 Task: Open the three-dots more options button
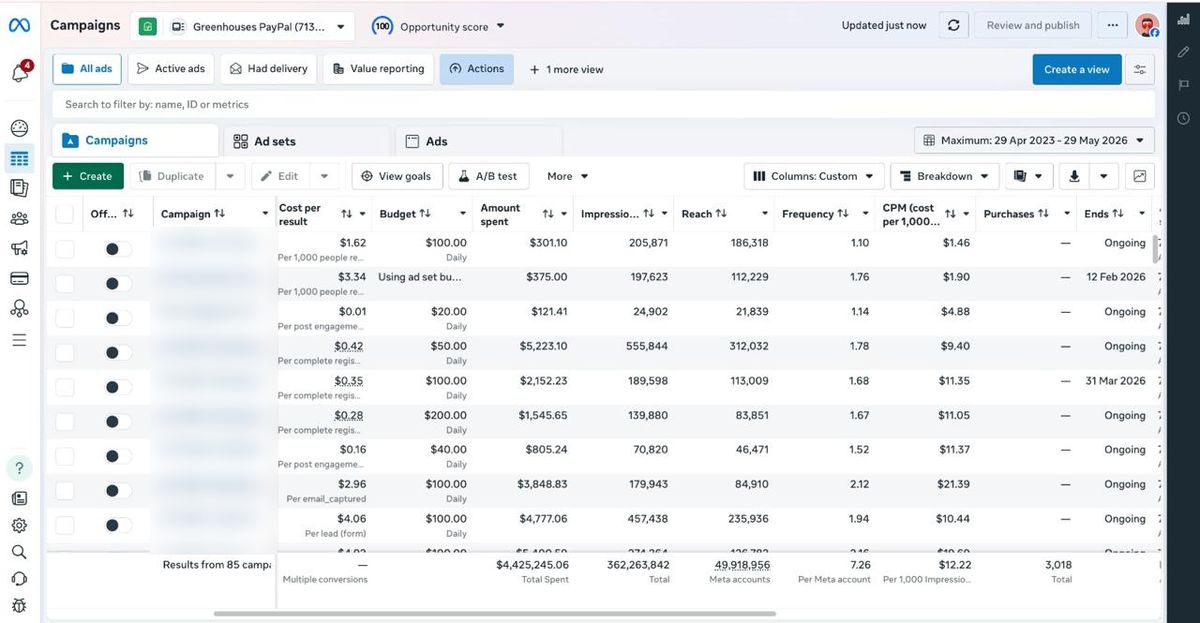pos(1113,26)
